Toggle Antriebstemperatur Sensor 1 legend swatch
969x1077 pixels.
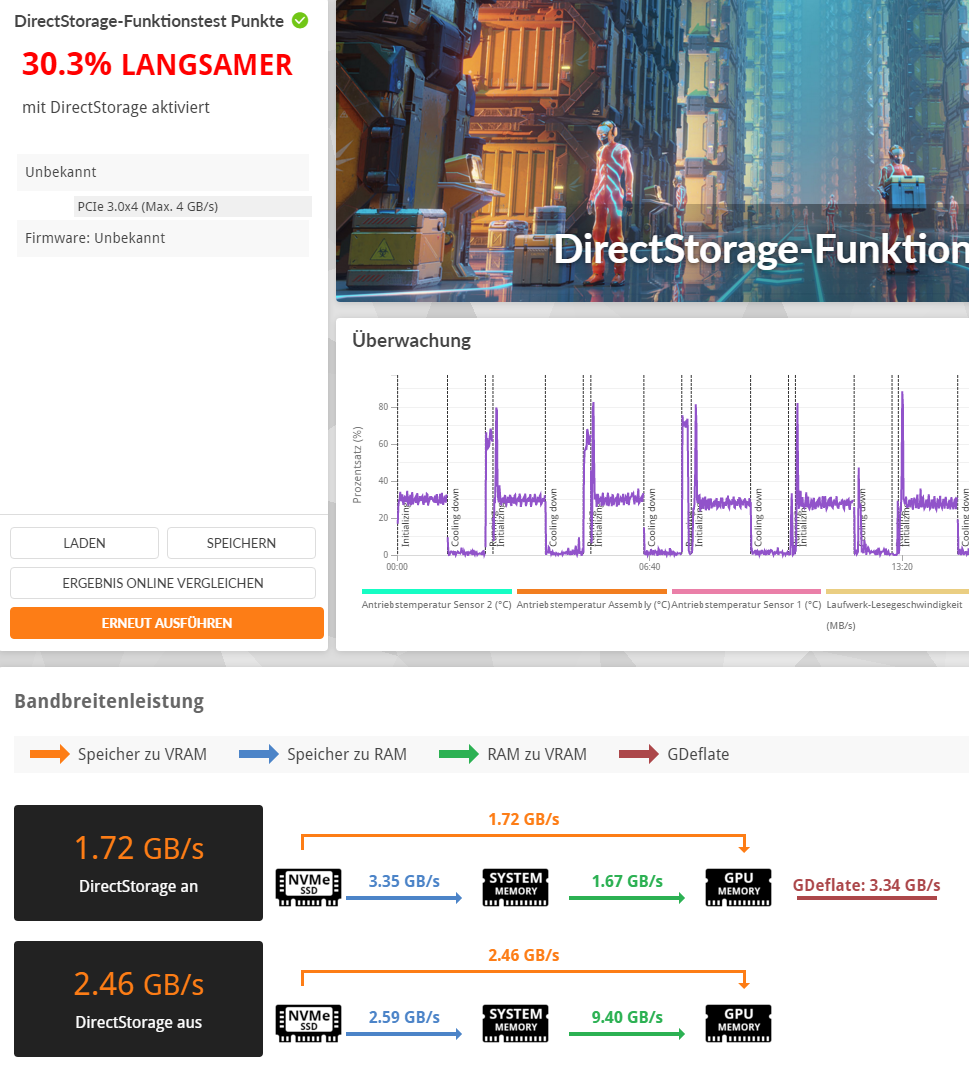click(746, 591)
